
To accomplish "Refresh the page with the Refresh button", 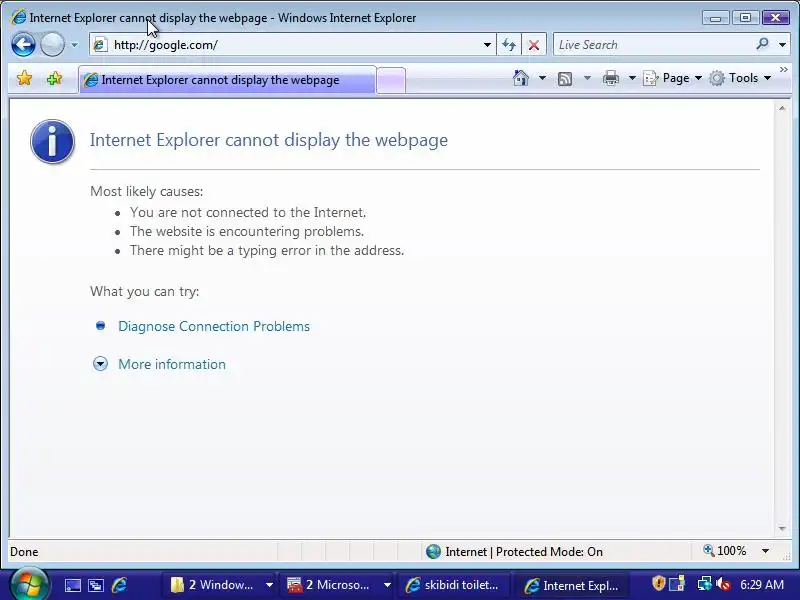I will (x=509, y=45).
